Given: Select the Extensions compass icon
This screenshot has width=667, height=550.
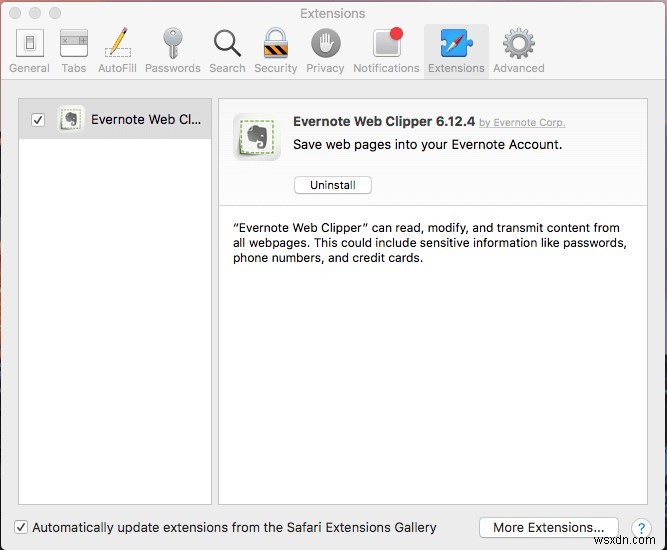Looking at the screenshot, I should pos(456,50).
